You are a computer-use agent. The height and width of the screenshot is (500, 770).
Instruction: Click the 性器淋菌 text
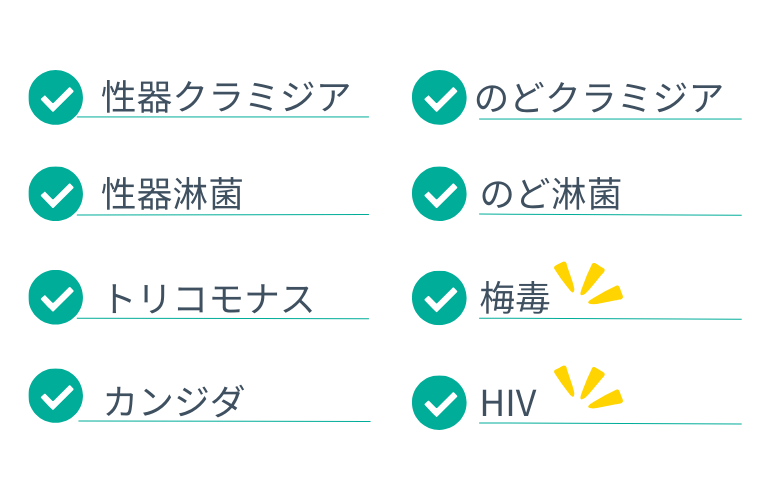pos(173,194)
